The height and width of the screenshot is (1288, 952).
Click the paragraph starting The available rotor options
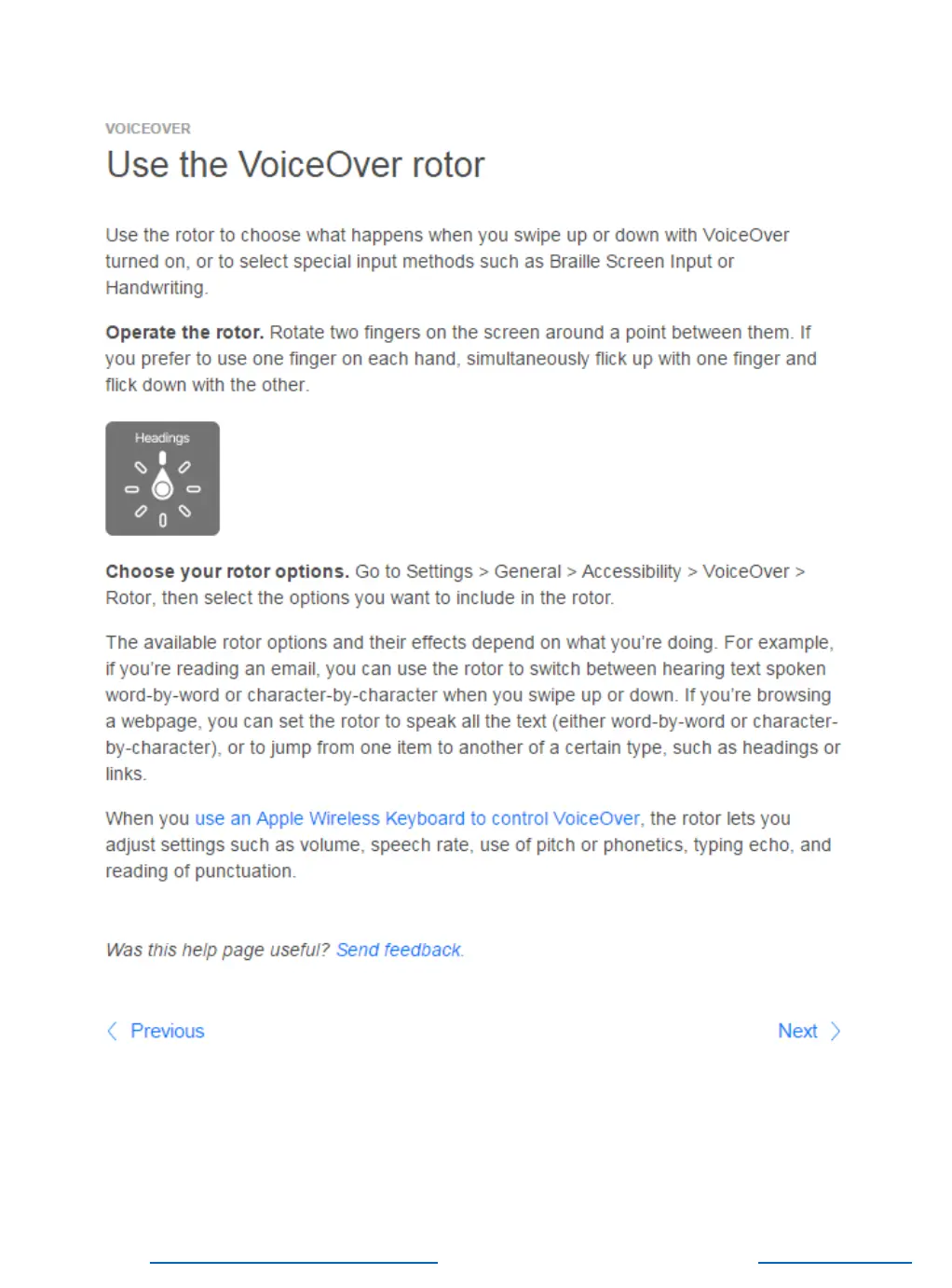point(473,708)
